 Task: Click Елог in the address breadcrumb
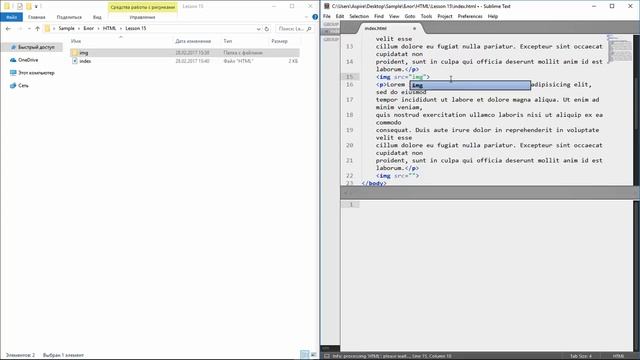click(x=89, y=29)
